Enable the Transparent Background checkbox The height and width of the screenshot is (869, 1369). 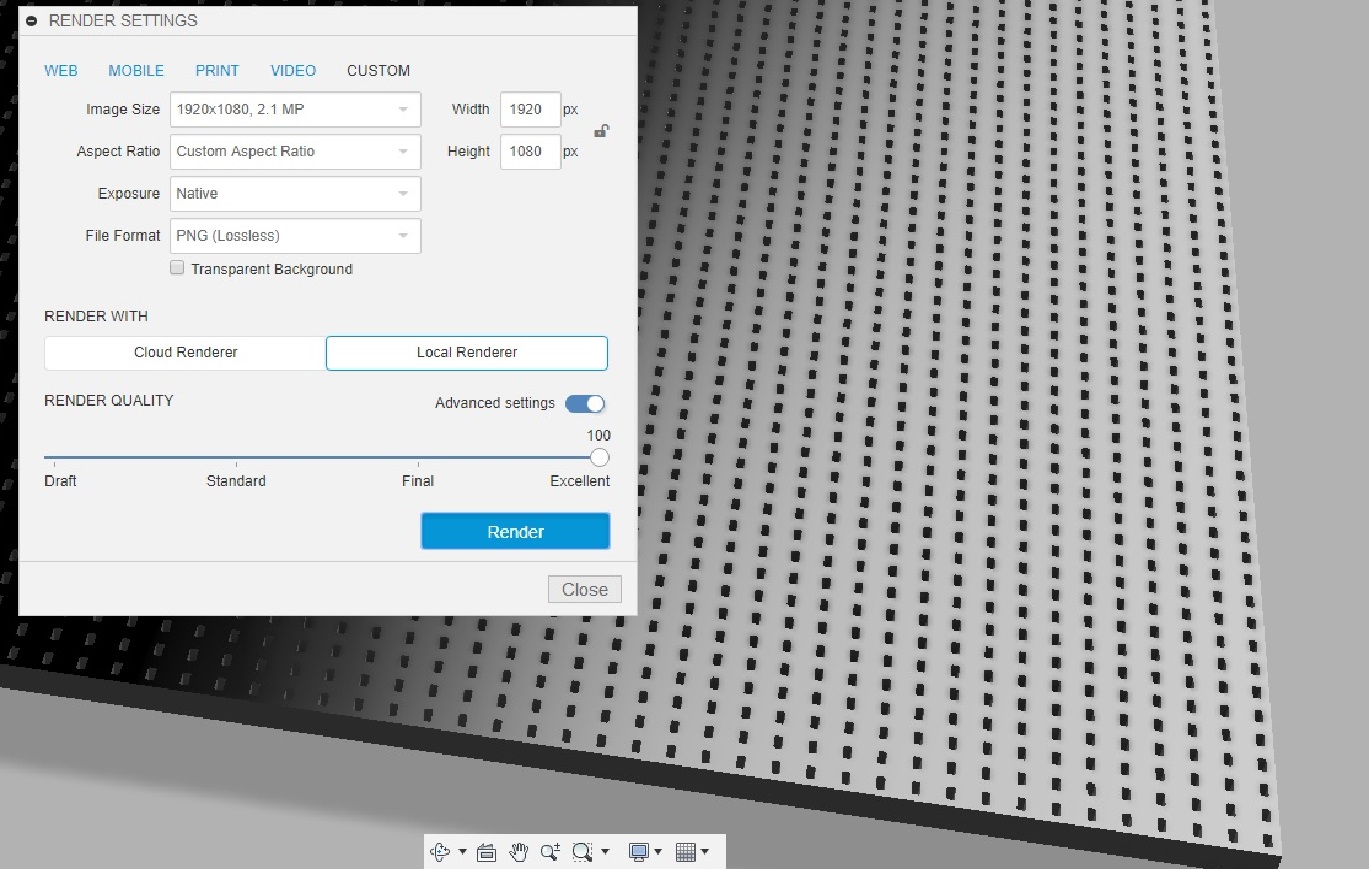[177, 268]
